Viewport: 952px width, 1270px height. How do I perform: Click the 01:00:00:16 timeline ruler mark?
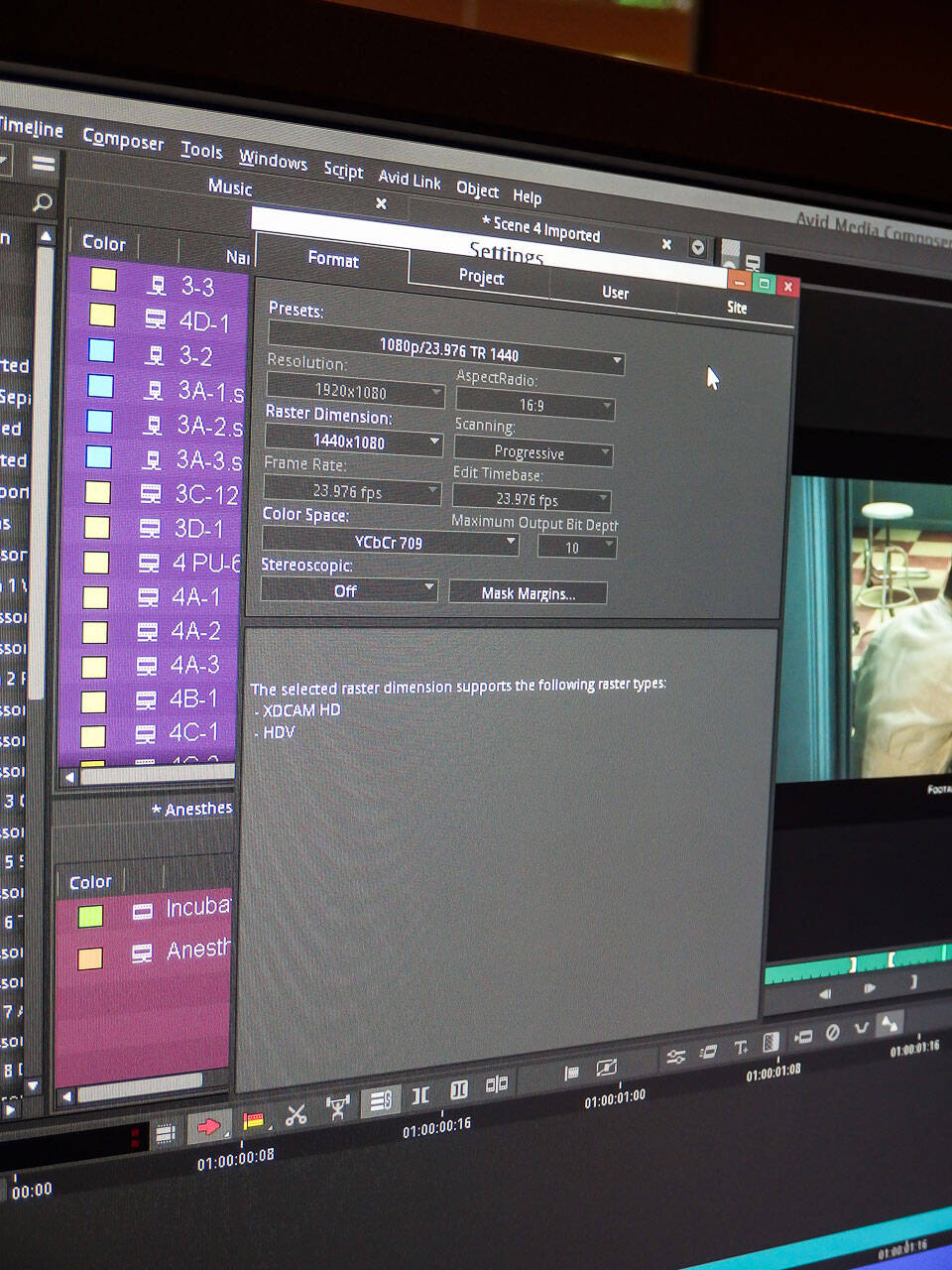click(436, 1129)
